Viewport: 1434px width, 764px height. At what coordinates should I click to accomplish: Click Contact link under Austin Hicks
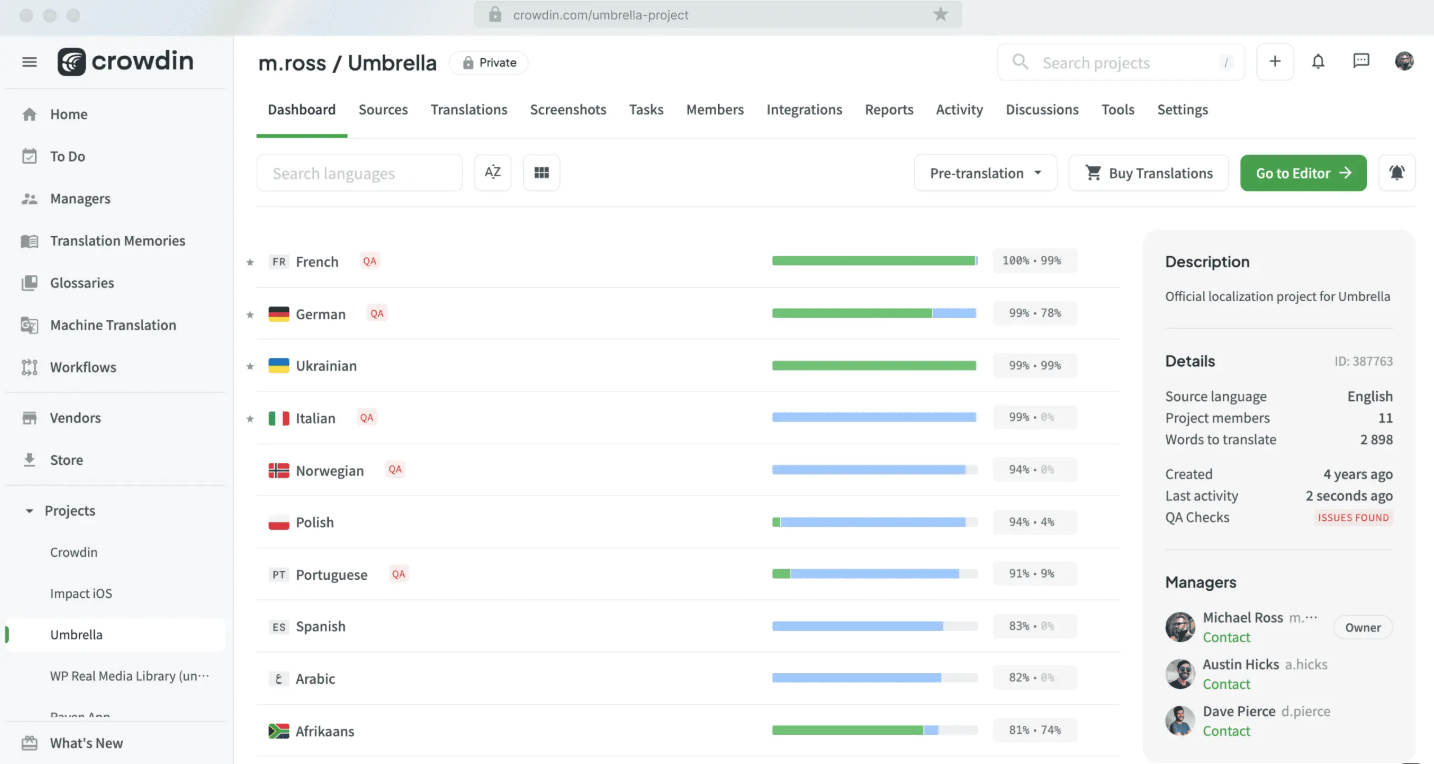click(x=1226, y=684)
